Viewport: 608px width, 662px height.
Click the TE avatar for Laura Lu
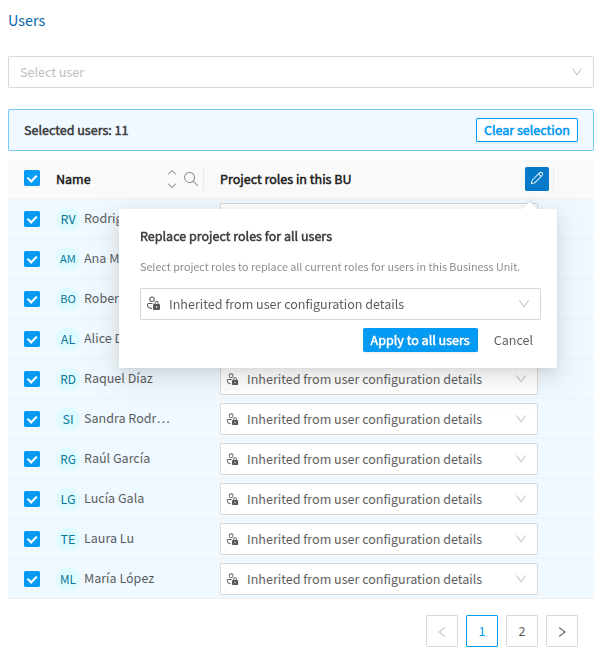(68, 539)
